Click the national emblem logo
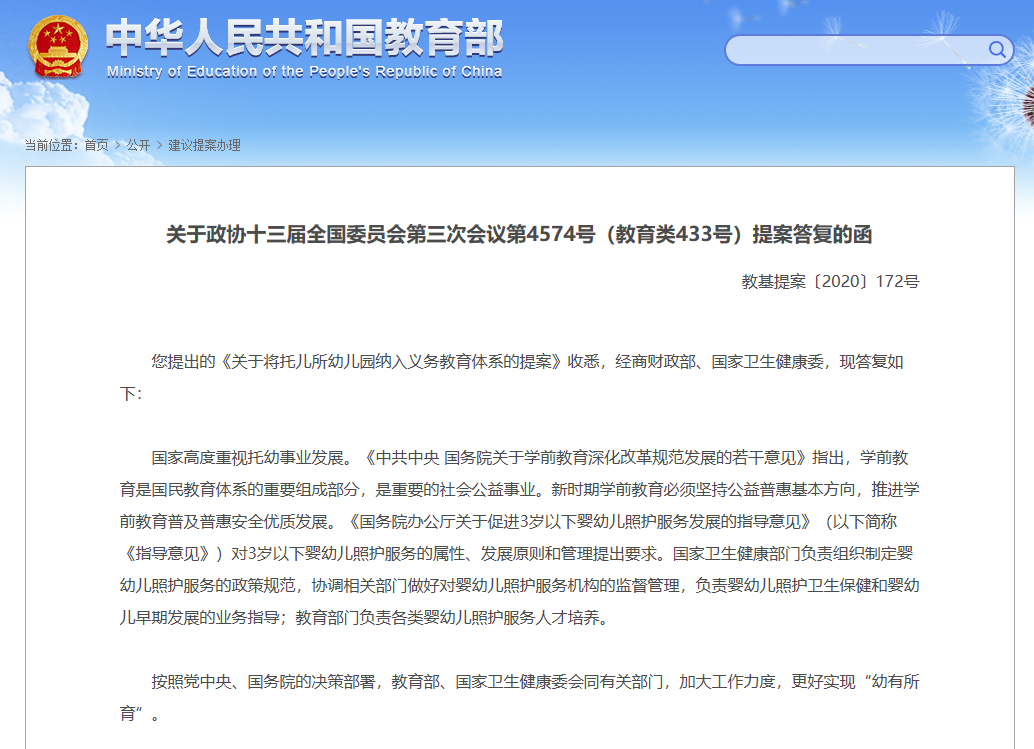 pyautogui.click(x=57, y=46)
